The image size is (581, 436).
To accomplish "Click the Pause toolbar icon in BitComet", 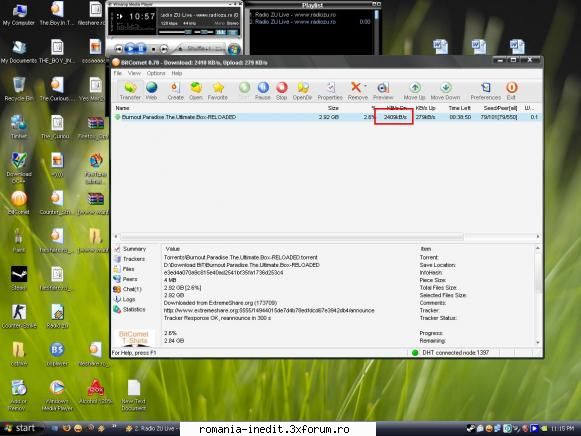I will [263, 91].
